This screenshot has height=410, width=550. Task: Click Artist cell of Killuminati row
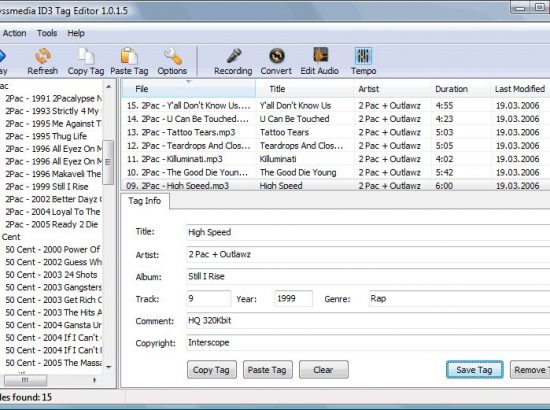(x=389, y=159)
